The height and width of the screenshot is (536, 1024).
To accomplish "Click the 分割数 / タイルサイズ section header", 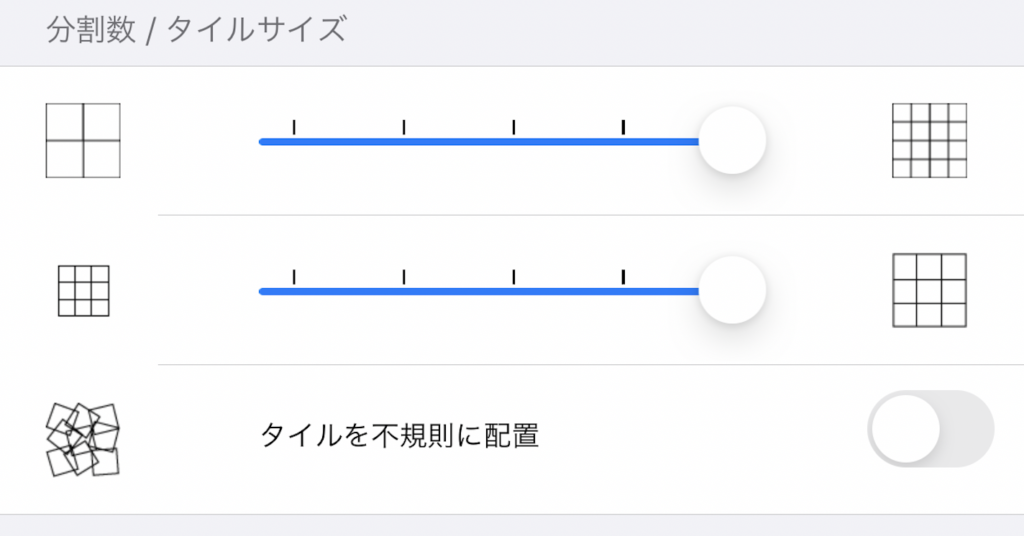I will pos(197,30).
